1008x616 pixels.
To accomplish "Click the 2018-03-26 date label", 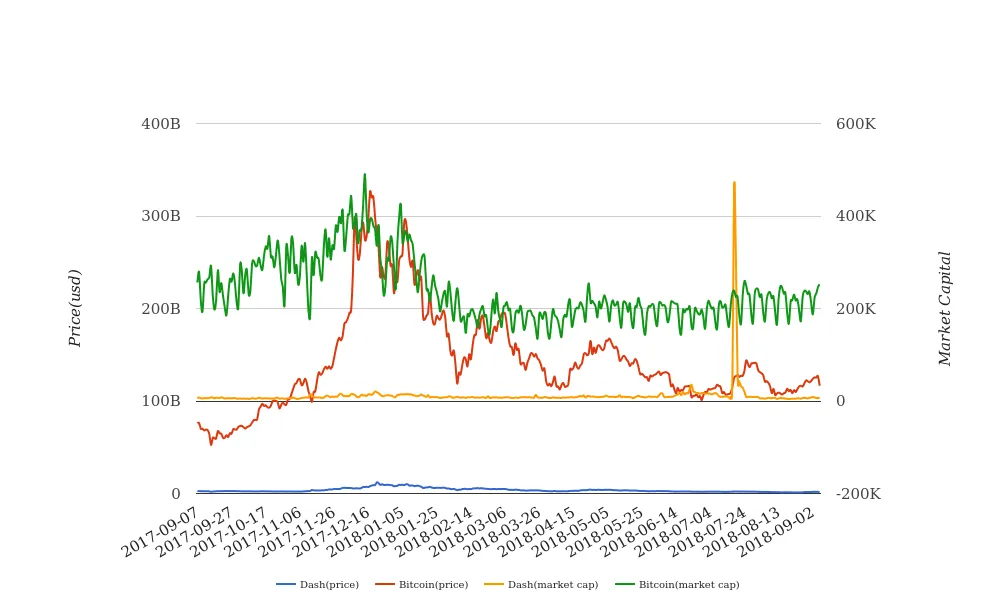I will coord(501,532).
